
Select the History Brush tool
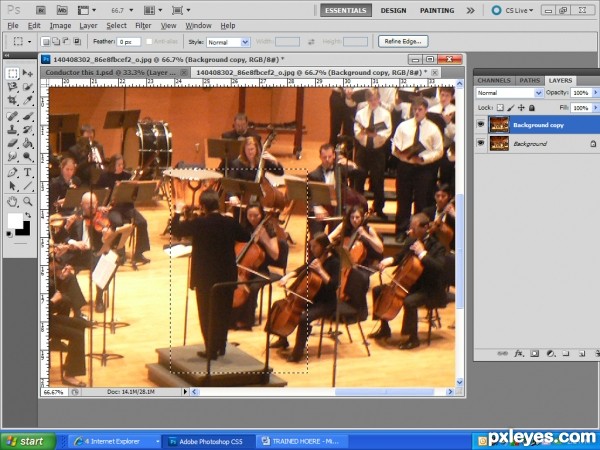click(28, 130)
